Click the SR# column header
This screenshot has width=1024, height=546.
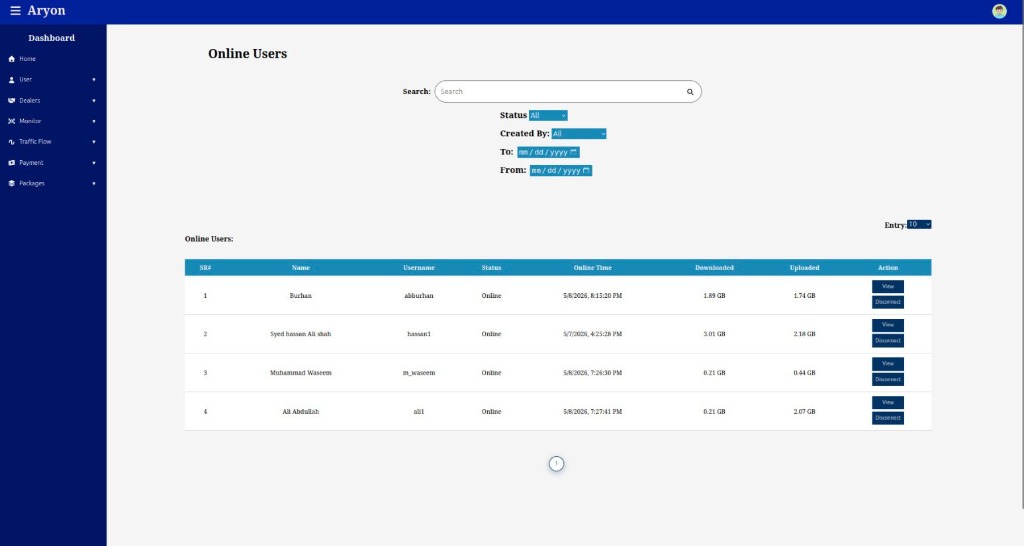click(205, 268)
